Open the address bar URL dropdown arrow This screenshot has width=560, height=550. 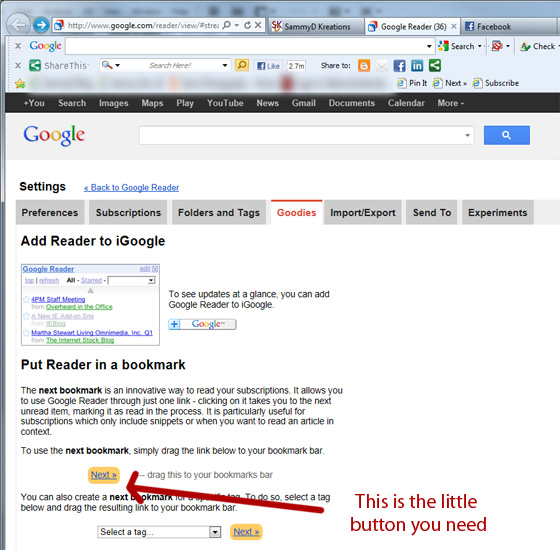236,25
